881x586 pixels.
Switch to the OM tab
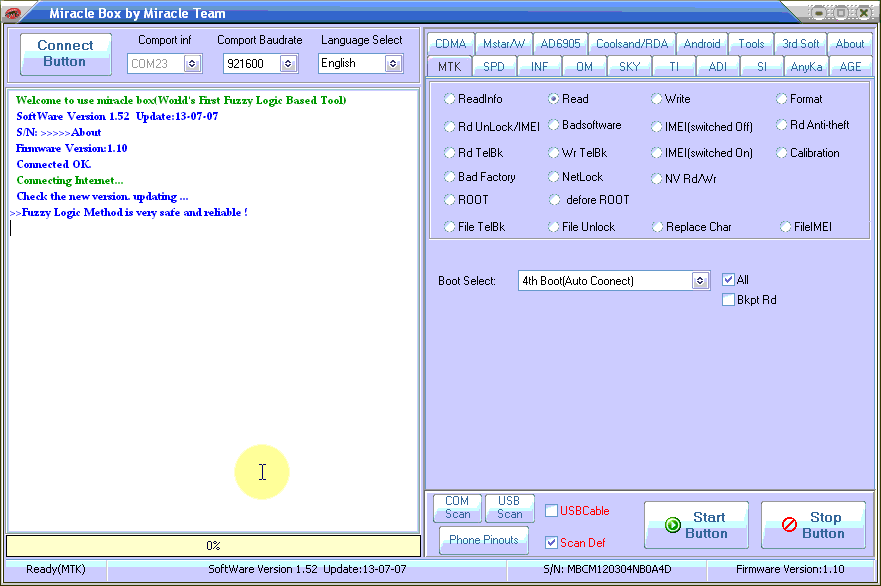[x=584, y=67]
